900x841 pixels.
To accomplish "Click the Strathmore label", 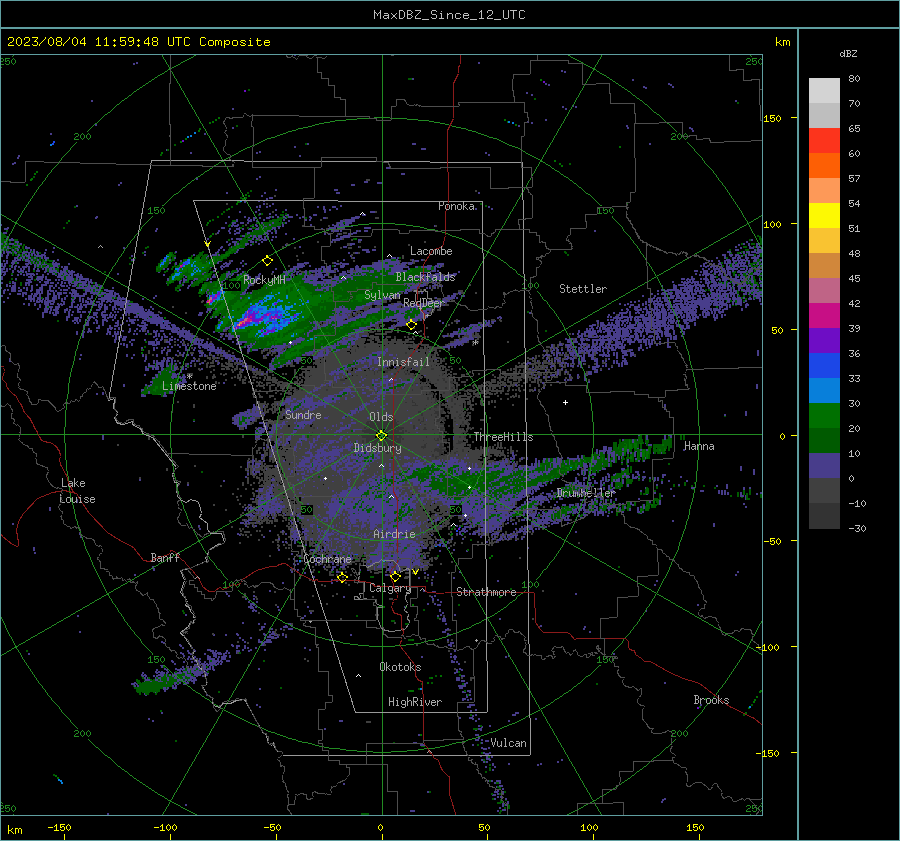I will click(x=486, y=592).
